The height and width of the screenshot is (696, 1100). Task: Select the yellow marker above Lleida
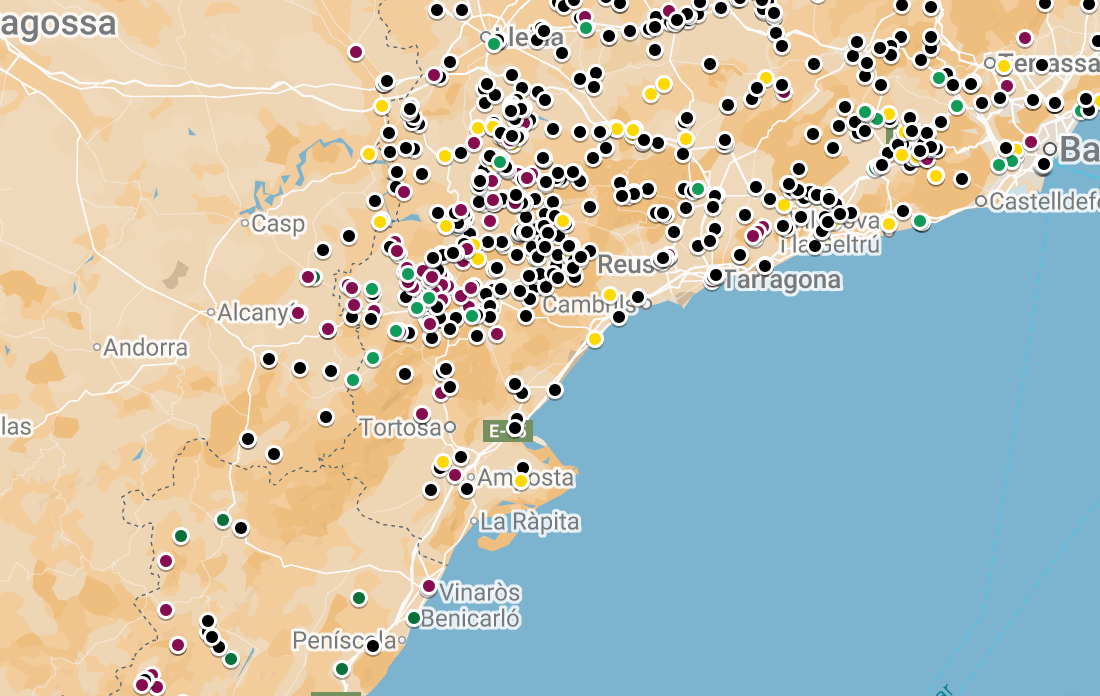tap(663, 84)
